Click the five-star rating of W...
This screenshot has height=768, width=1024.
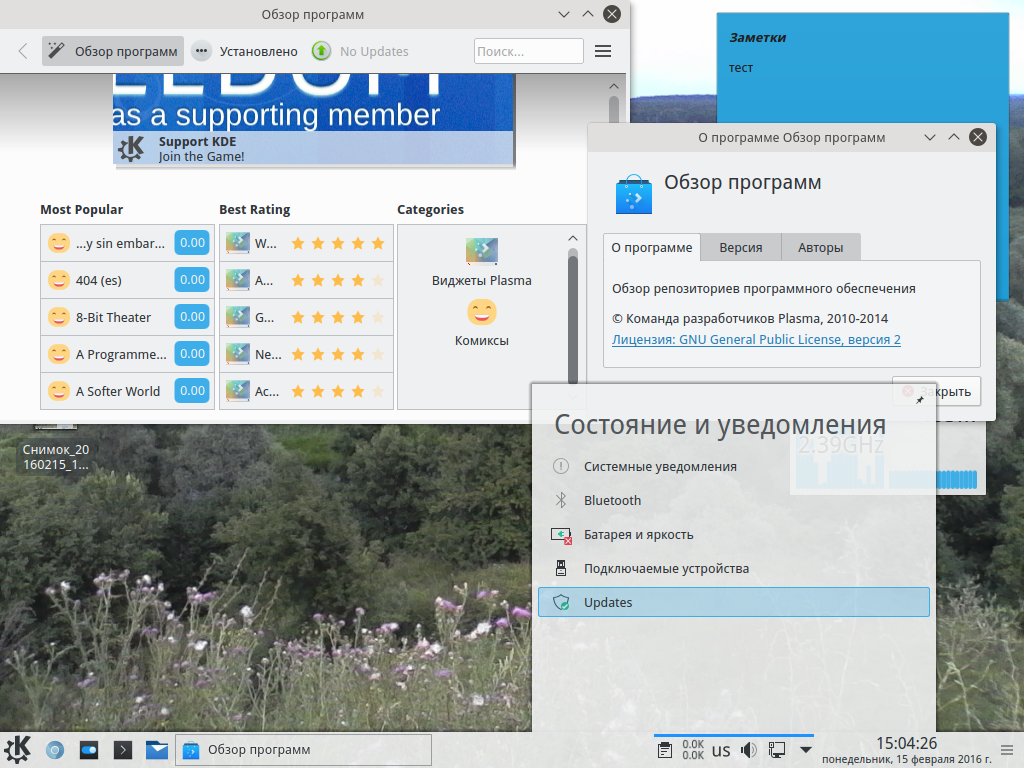[338, 244]
